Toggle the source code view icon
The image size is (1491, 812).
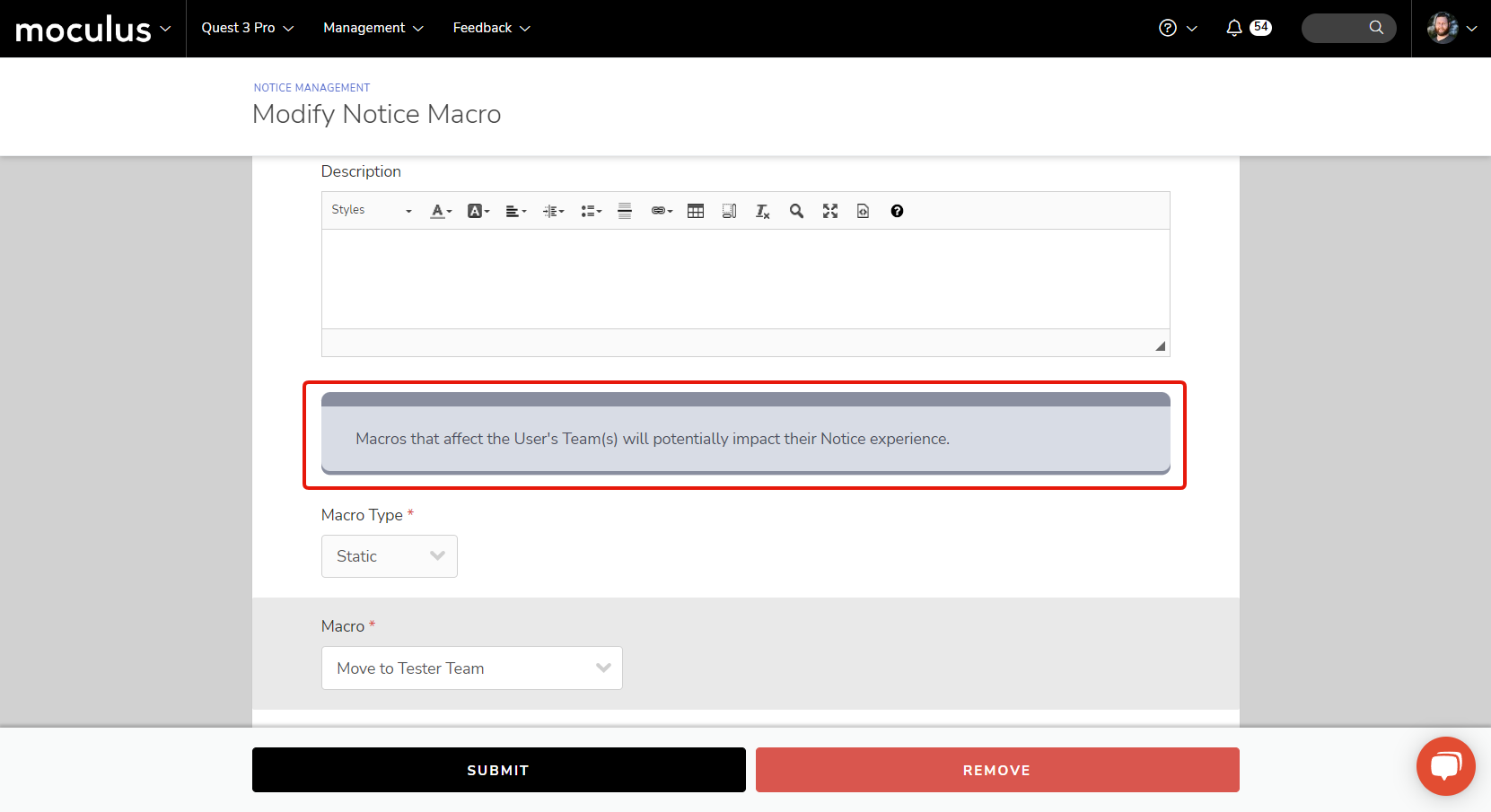863,211
